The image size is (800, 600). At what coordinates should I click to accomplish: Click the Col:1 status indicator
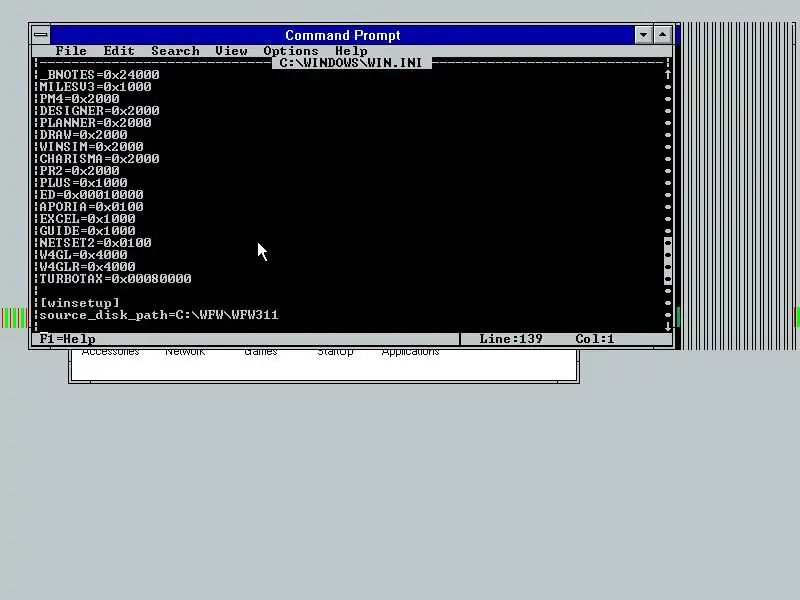coord(595,339)
